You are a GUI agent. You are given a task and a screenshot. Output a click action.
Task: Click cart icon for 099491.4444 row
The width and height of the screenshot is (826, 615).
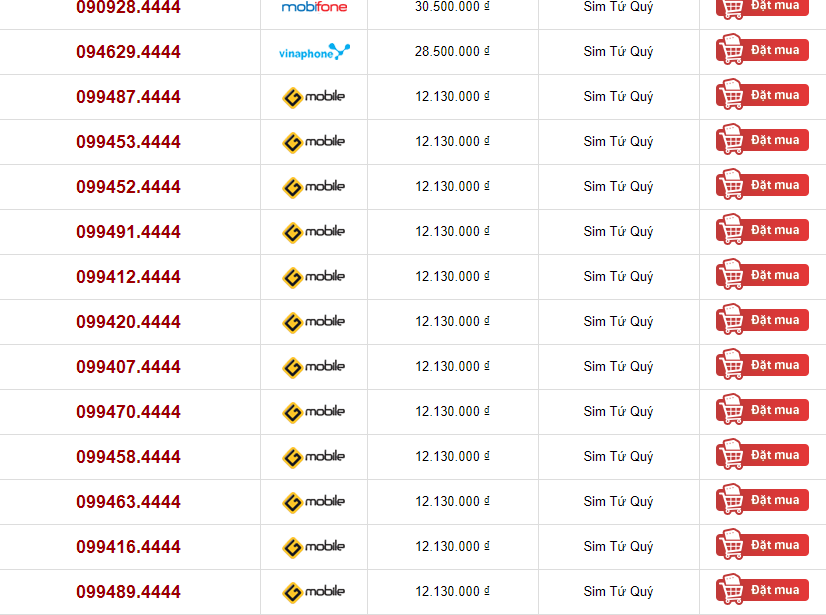(731, 229)
